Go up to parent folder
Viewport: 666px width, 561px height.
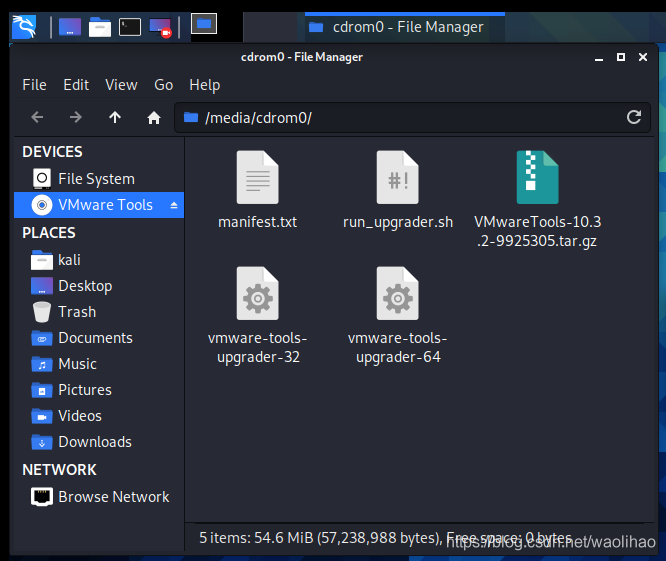[x=115, y=117]
